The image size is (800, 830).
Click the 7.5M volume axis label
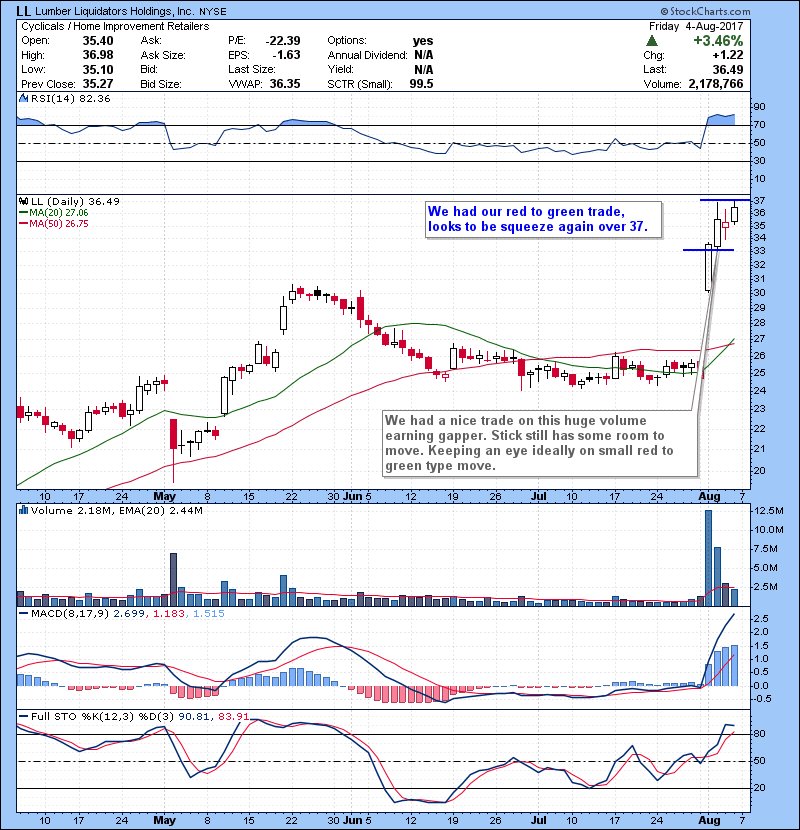click(x=766, y=548)
